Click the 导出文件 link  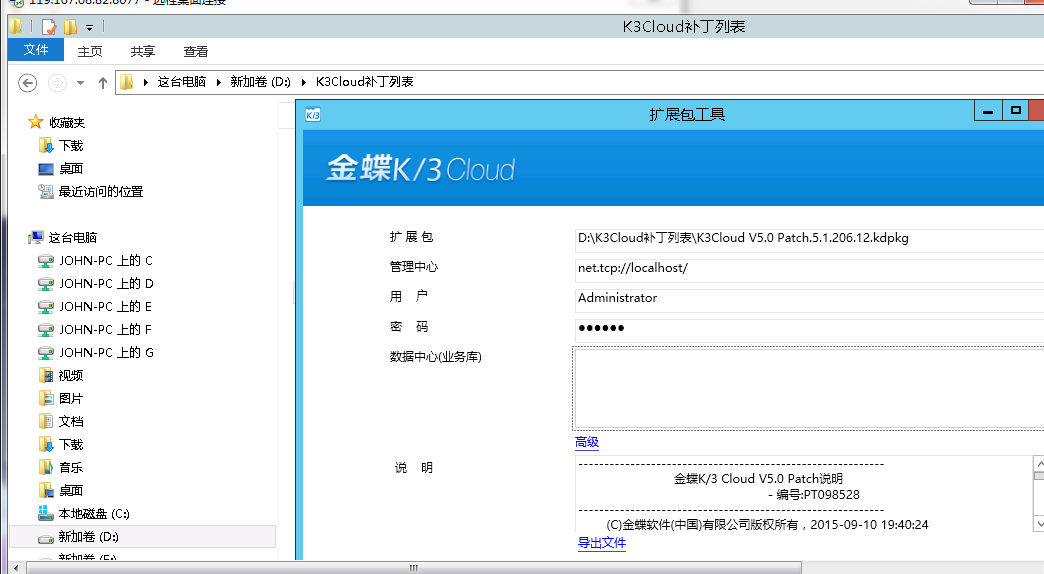(x=602, y=543)
